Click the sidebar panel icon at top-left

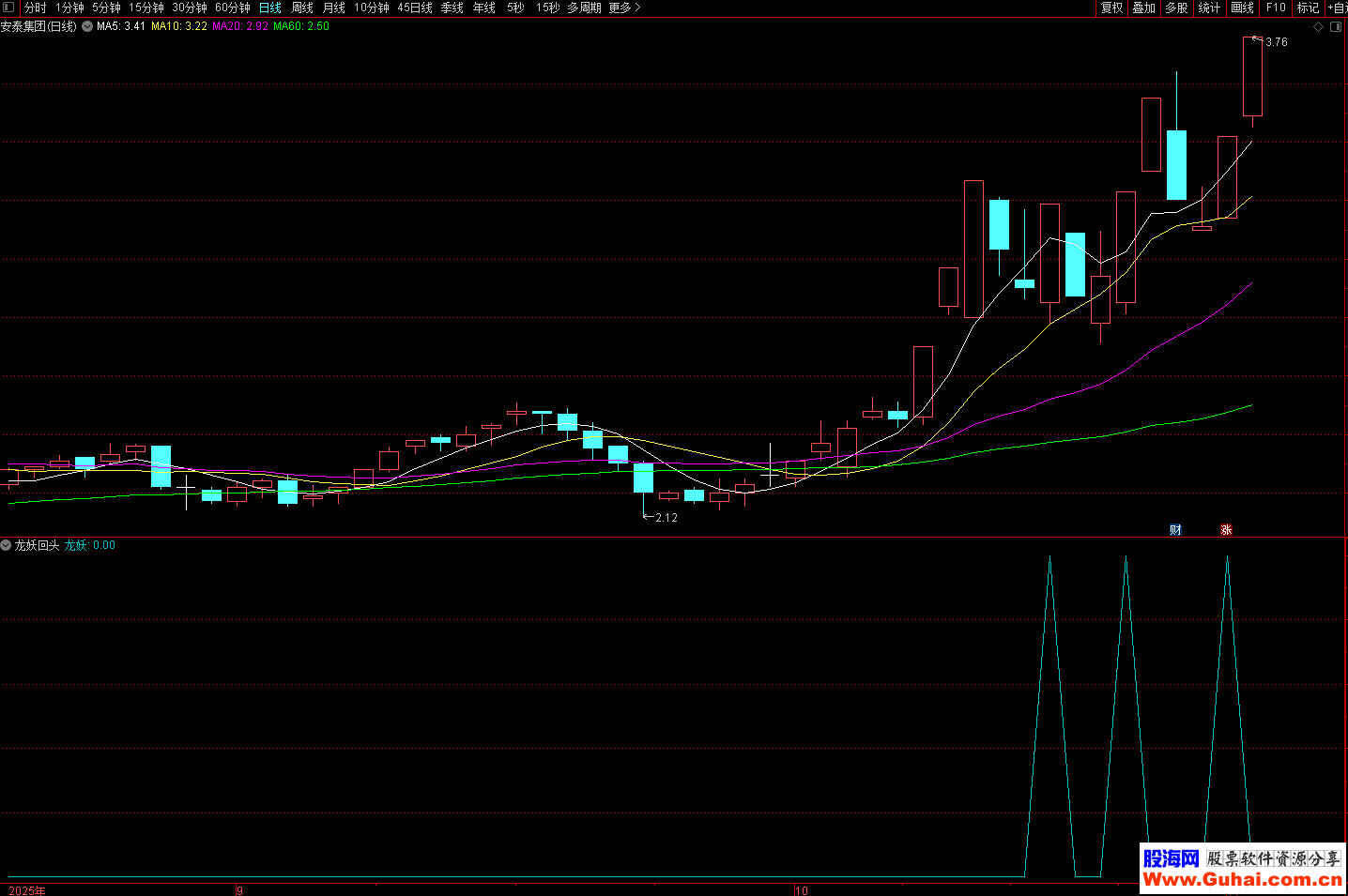click(x=8, y=8)
